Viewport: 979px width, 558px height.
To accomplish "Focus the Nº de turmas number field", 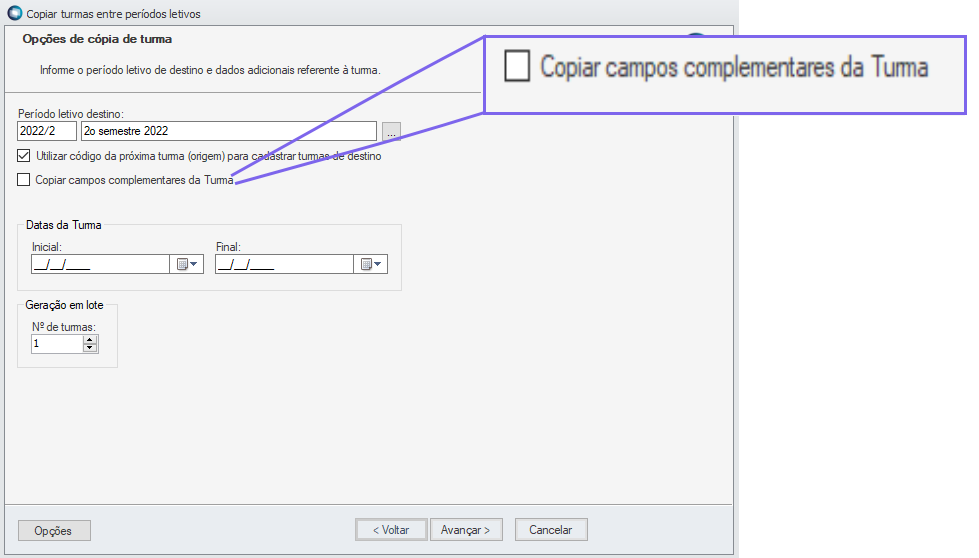I will pos(56,344).
